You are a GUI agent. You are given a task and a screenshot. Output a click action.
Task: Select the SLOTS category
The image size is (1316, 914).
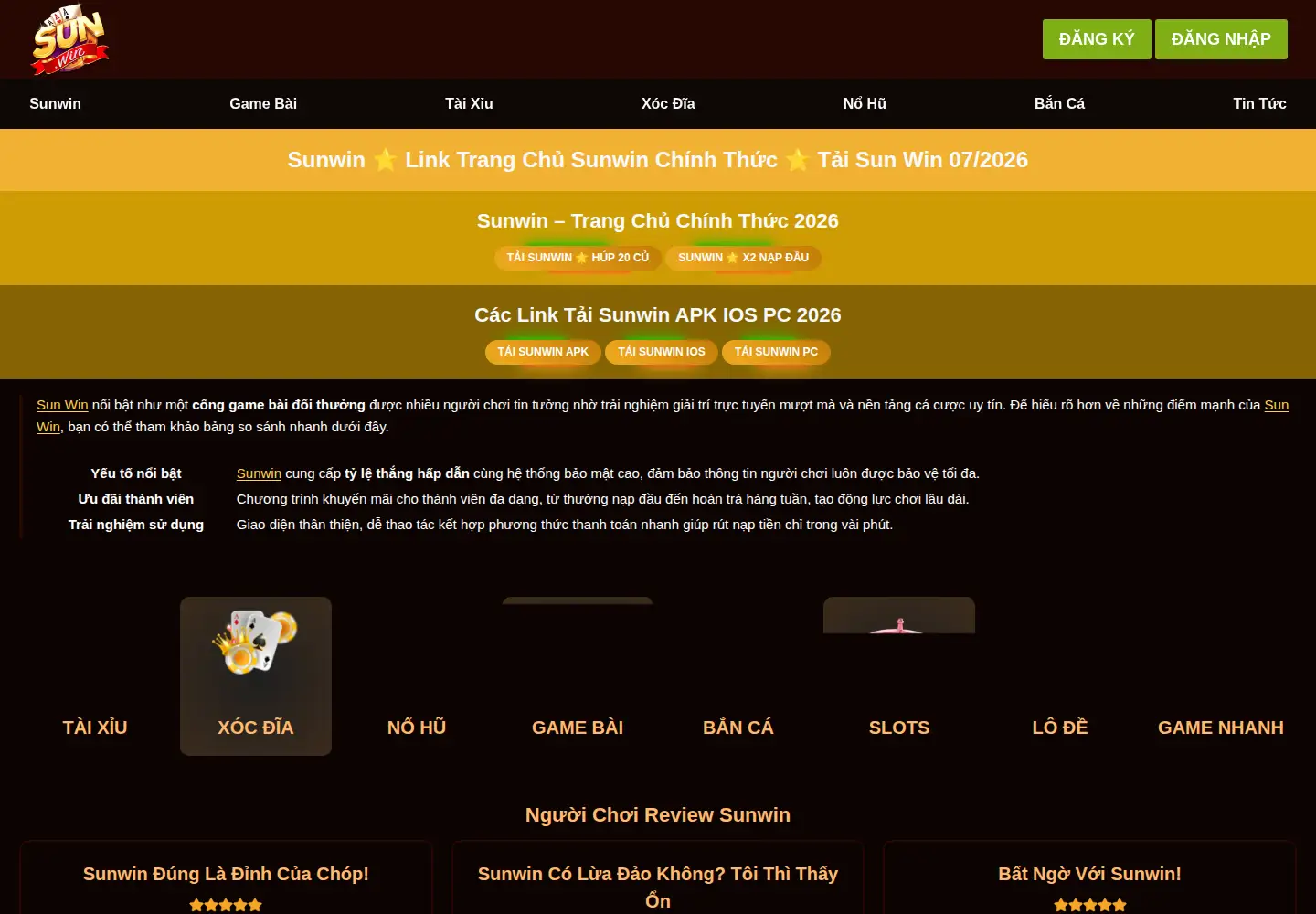click(x=899, y=728)
